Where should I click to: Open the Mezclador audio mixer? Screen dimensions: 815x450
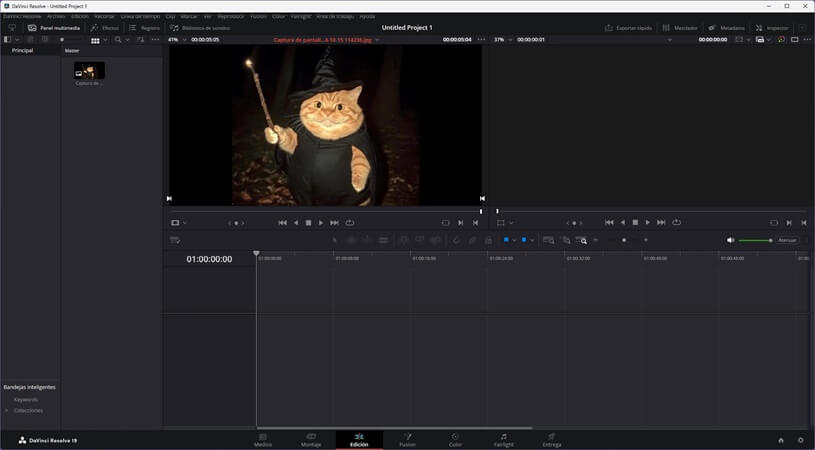pyautogui.click(x=680, y=28)
